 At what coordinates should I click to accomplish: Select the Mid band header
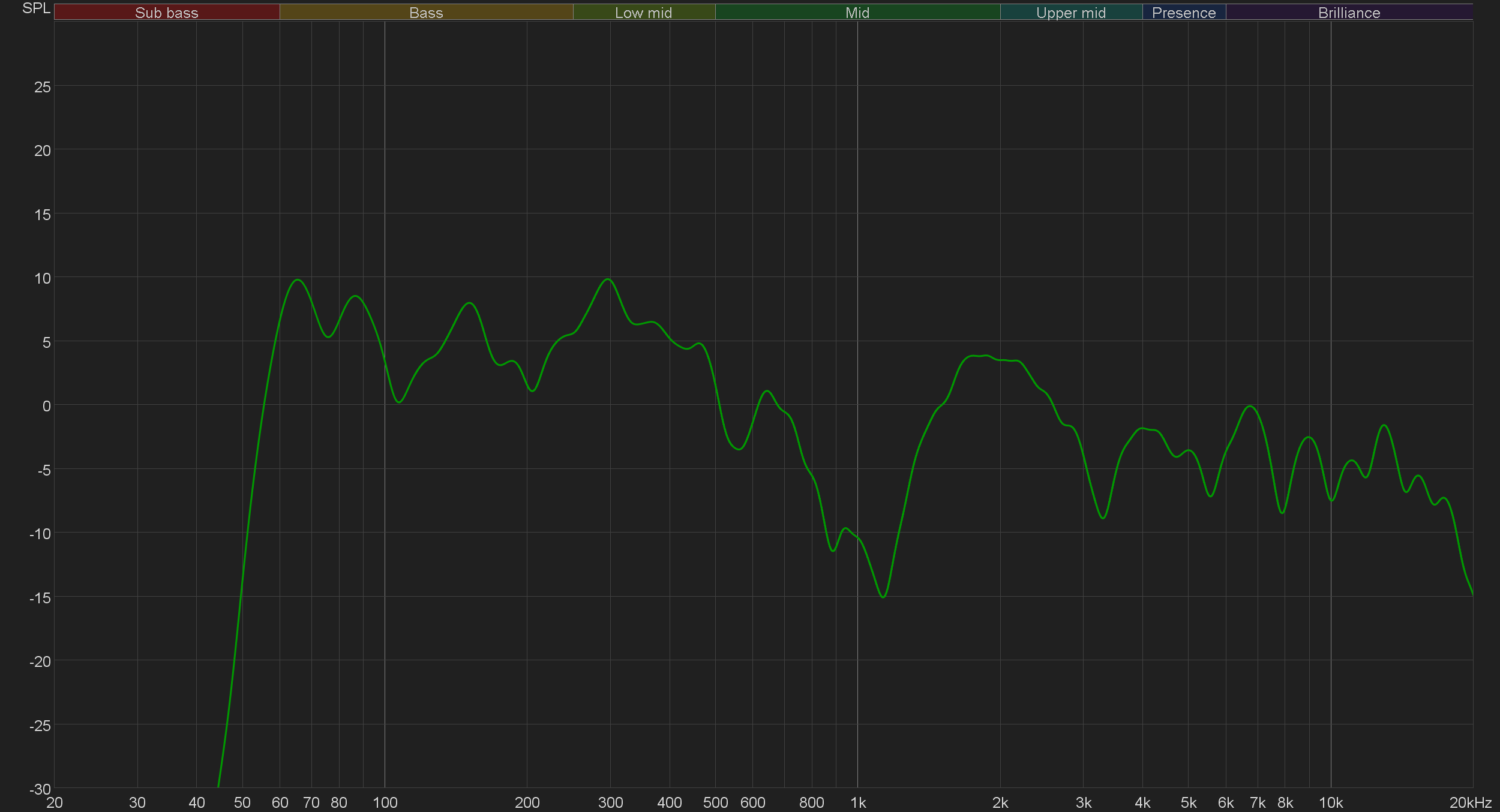pos(857,13)
